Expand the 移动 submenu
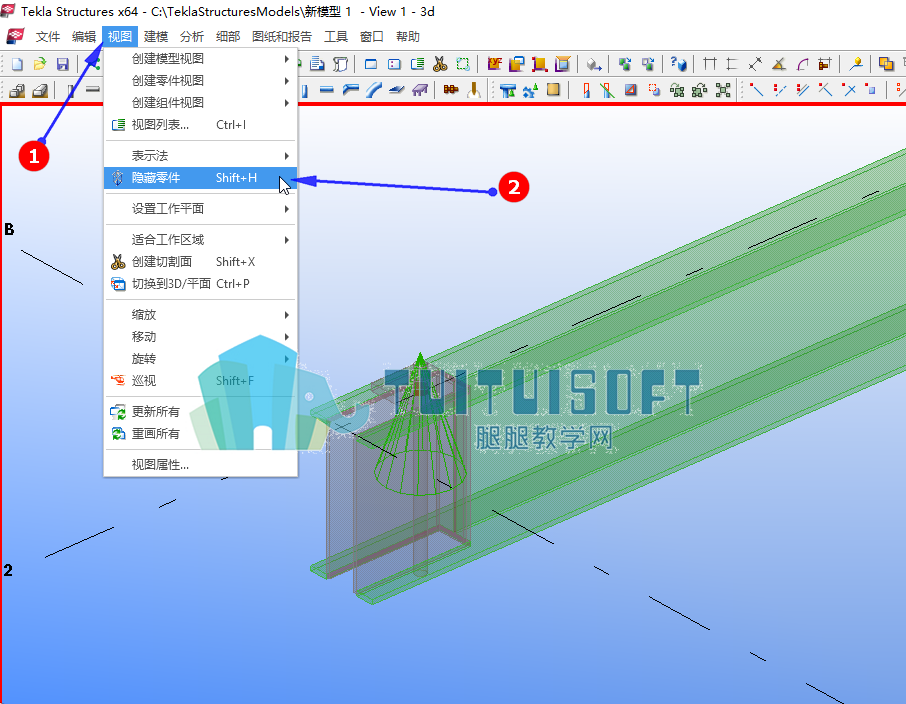Viewport: 906px width, 704px height. point(200,337)
